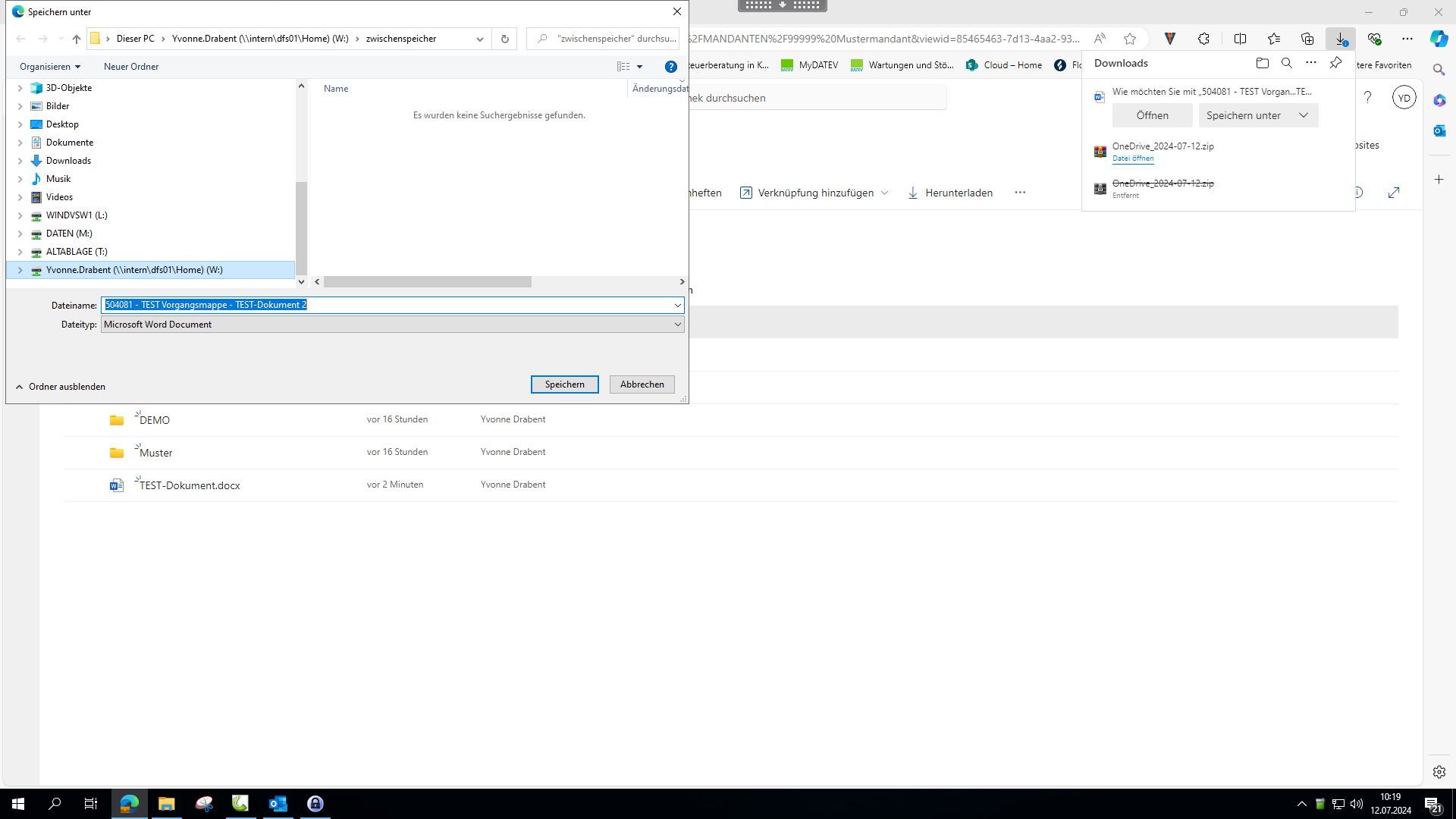
Task: Click Datei öffnen link under OneDrive zip
Action: point(1132,158)
